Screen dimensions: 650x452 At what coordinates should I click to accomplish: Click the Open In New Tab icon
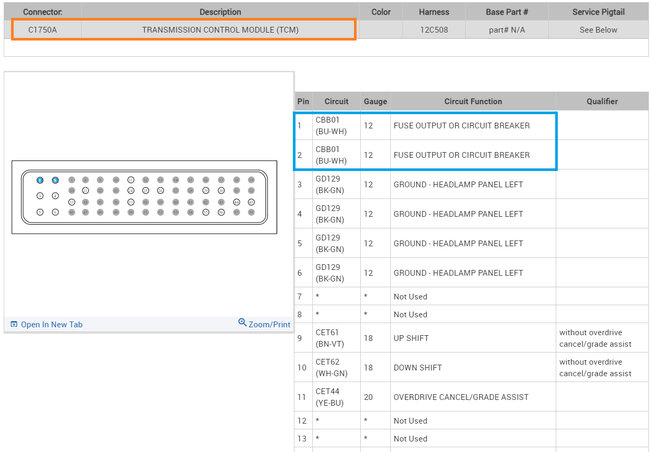point(14,324)
